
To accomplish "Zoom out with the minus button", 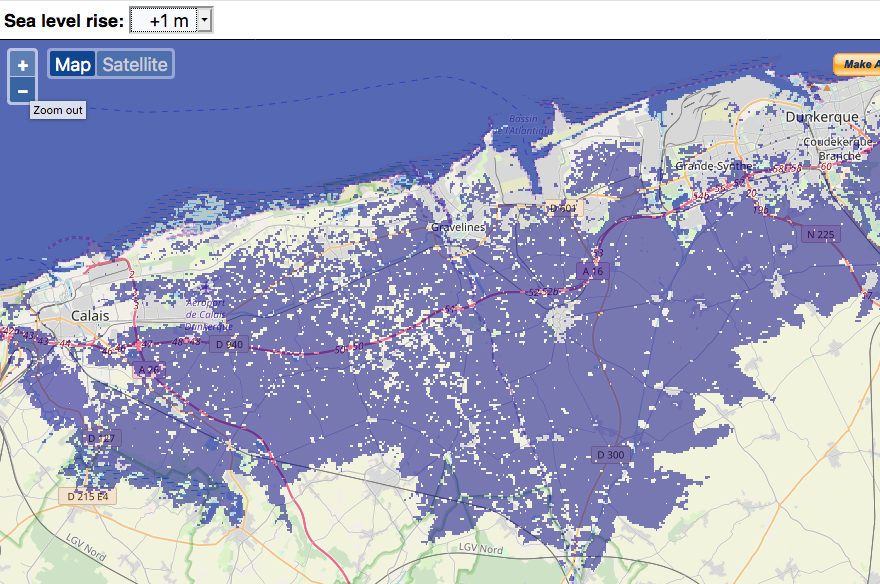I will [22, 91].
